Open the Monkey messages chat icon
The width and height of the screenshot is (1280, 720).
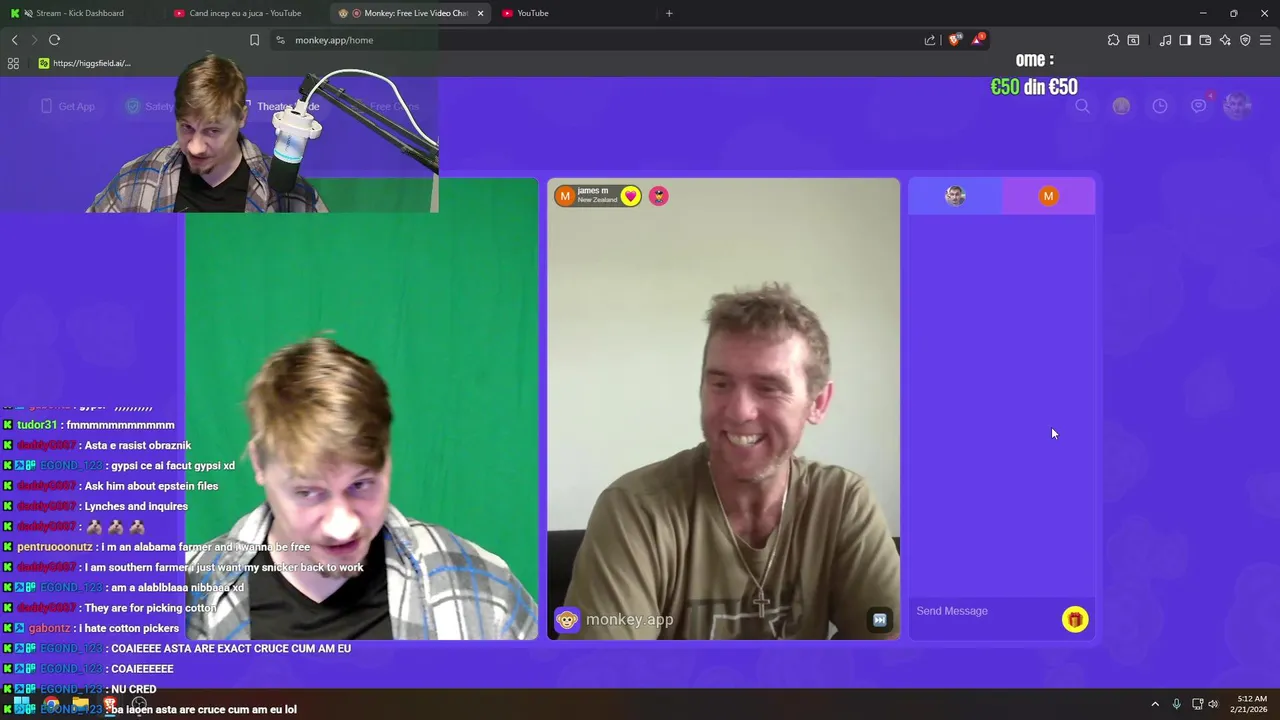pos(1198,106)
